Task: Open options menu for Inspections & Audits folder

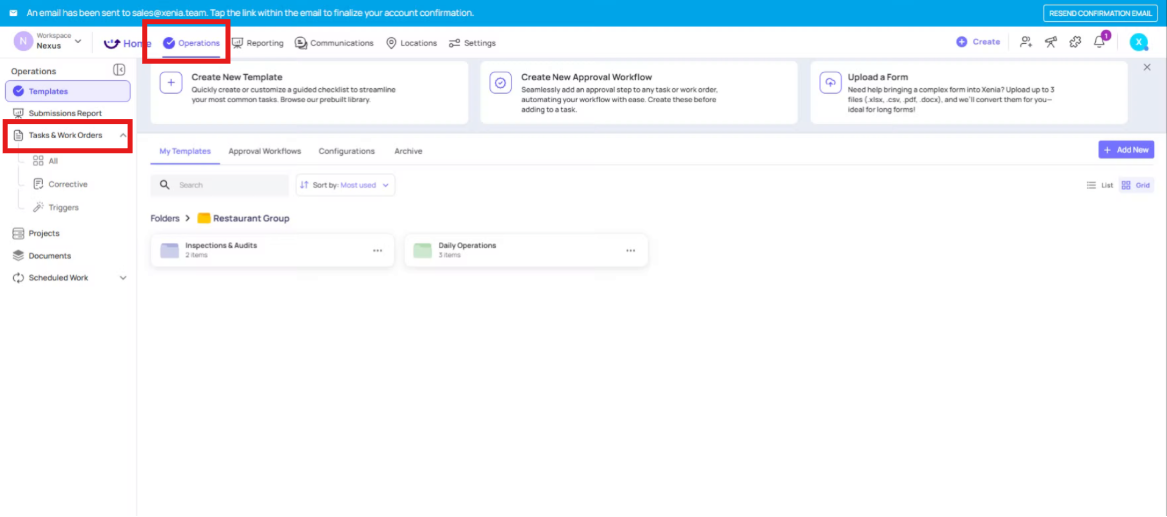Action: click(x=377, y=251)
